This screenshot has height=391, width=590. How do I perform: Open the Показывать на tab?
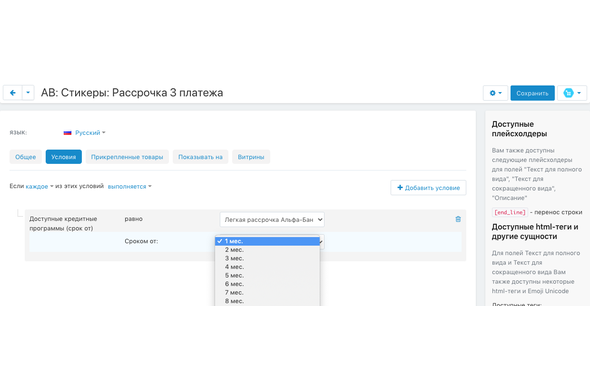pos(200,157)
